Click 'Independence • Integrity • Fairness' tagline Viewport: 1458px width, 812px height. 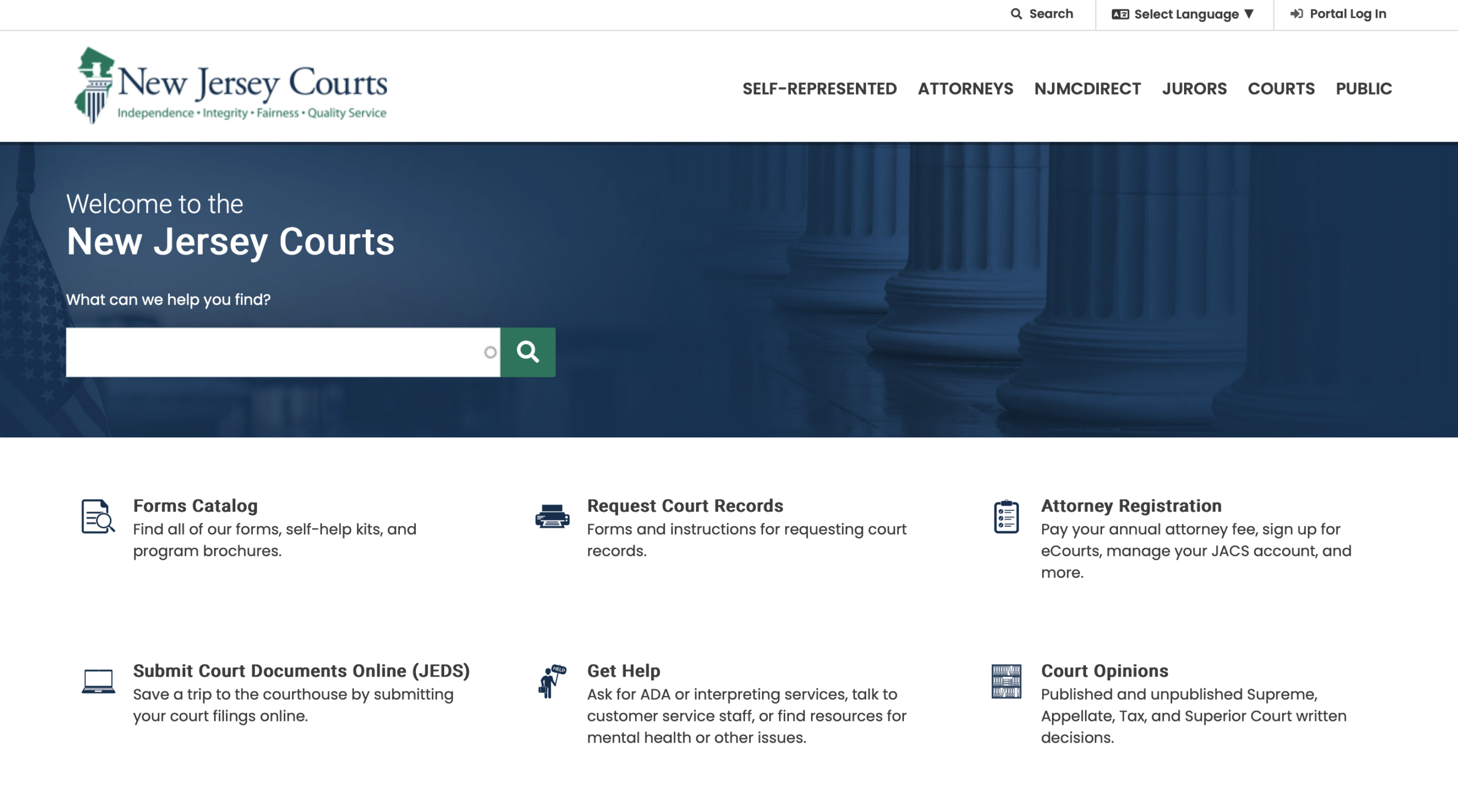pos(252,113)
